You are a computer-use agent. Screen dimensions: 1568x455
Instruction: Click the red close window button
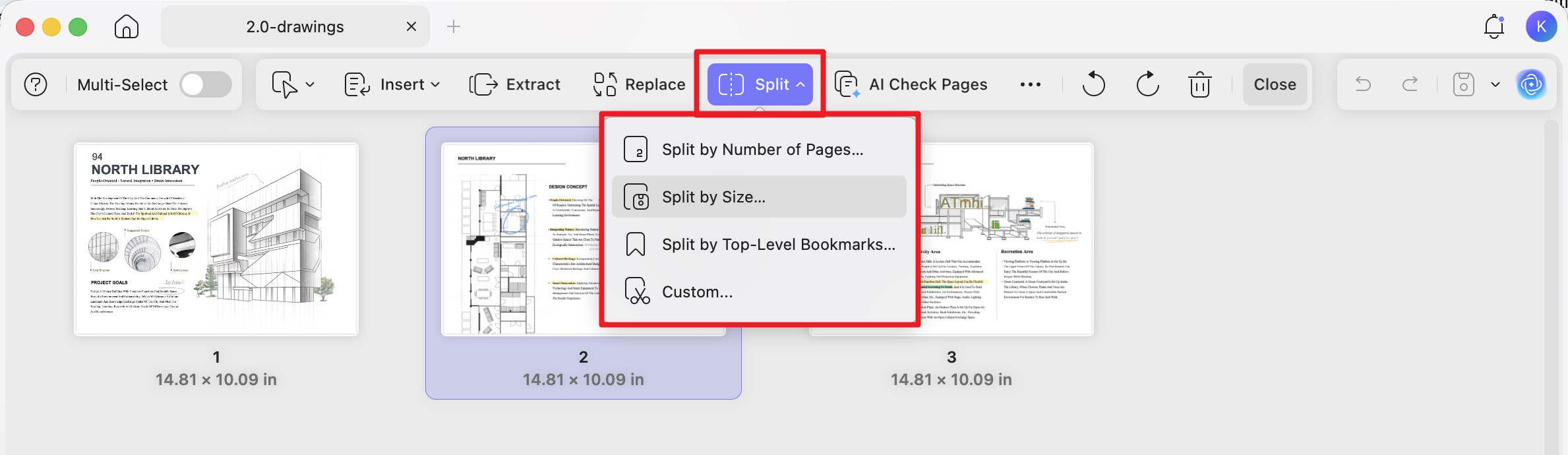click(x=25, y=26)
